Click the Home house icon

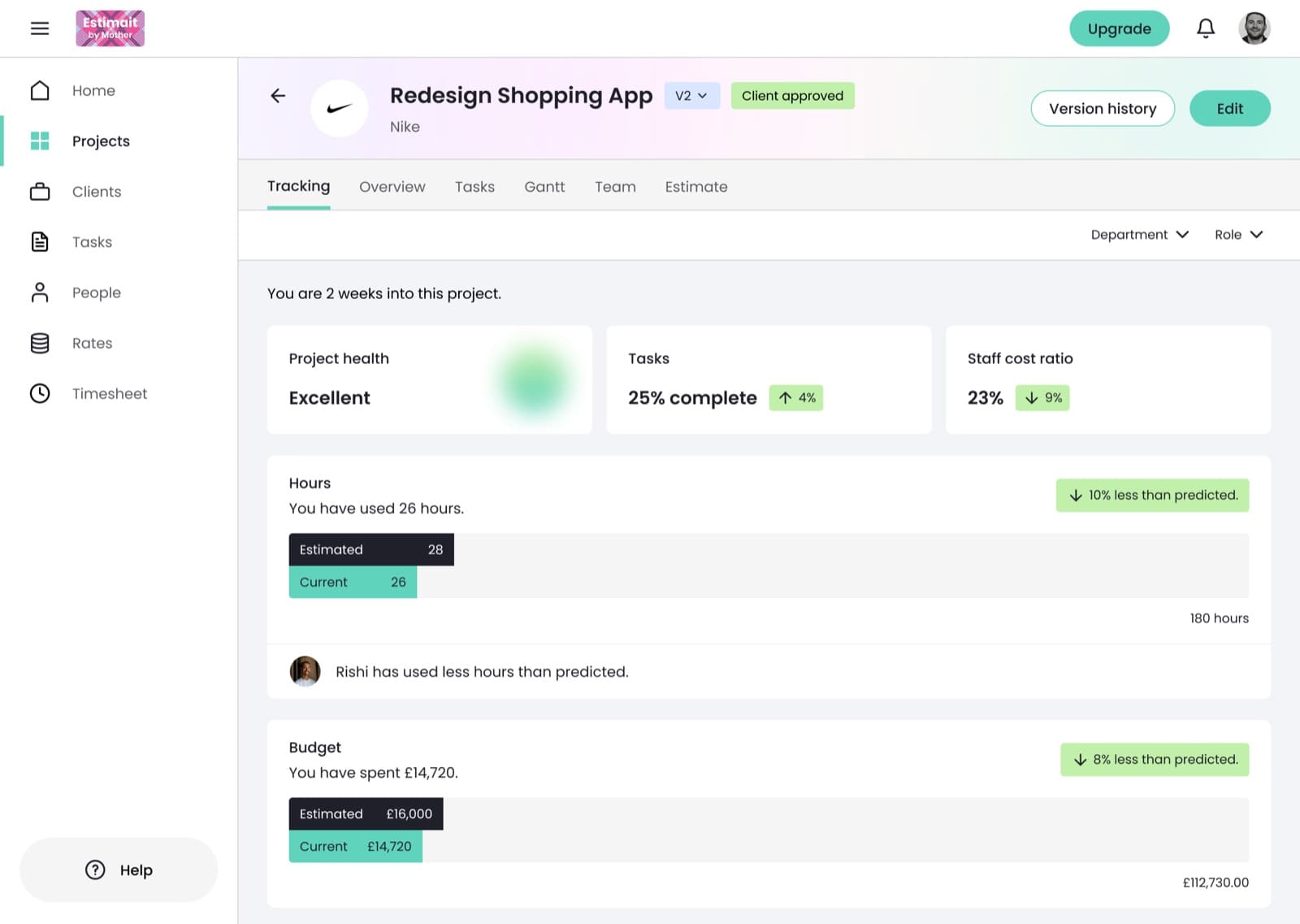pos(40,90)
